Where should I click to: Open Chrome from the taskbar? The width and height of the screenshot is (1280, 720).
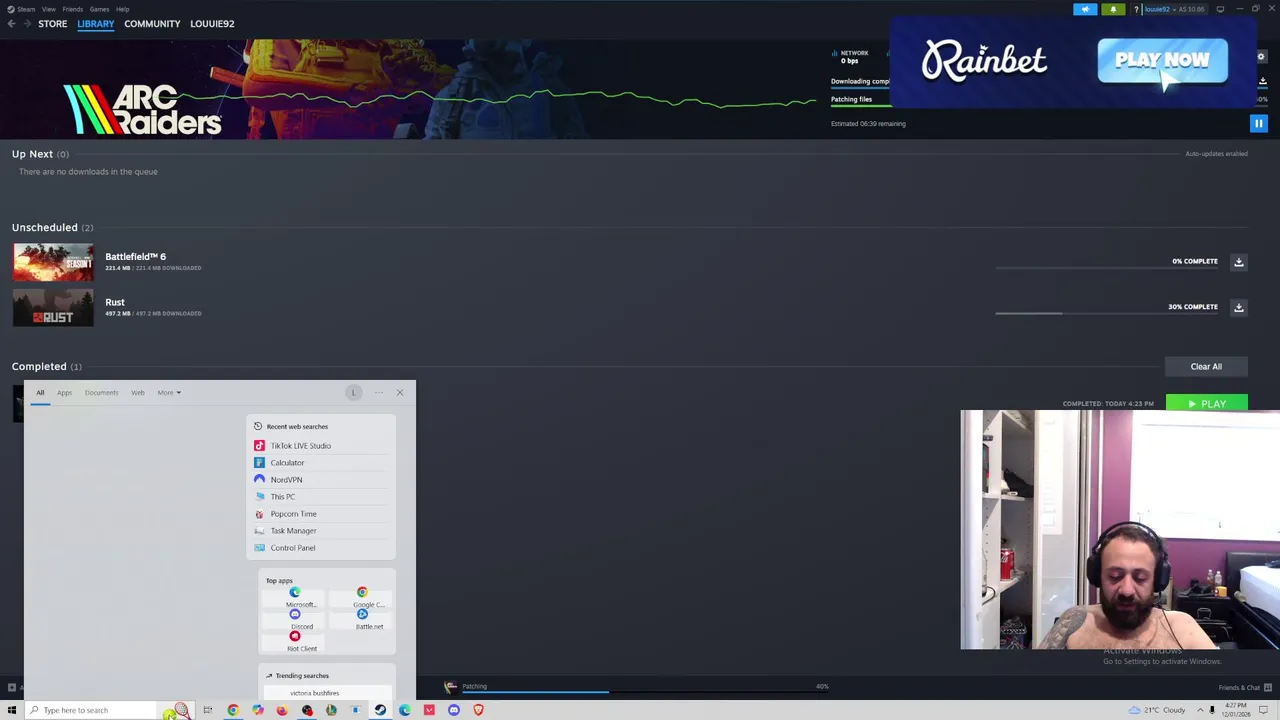point(233,710)
